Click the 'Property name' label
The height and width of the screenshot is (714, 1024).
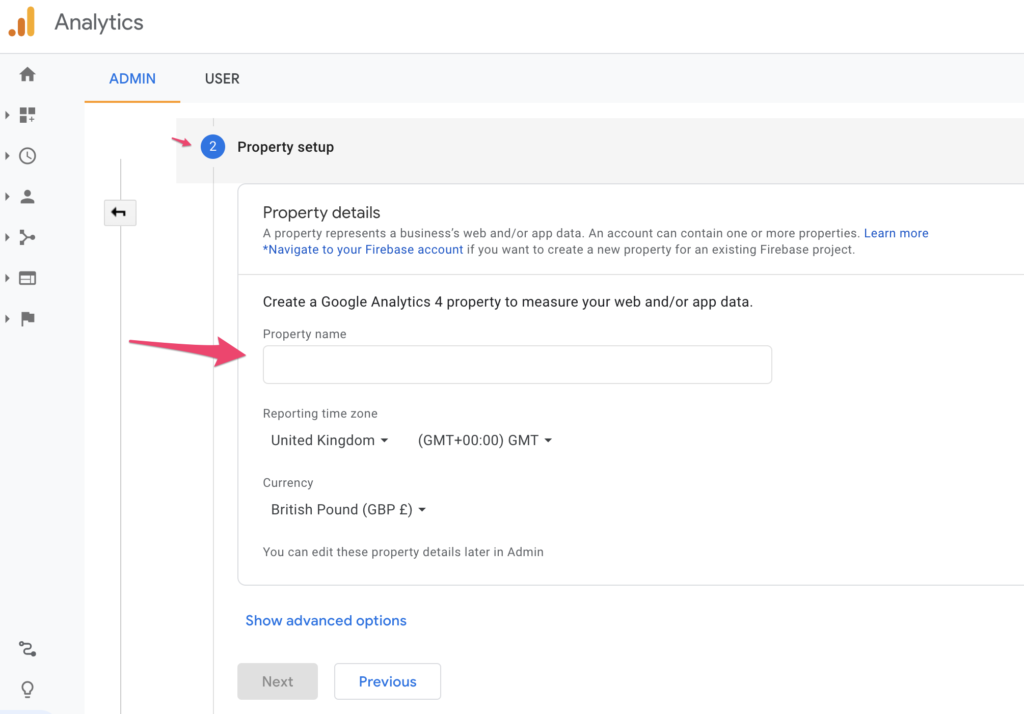click(x=304, y=334)
